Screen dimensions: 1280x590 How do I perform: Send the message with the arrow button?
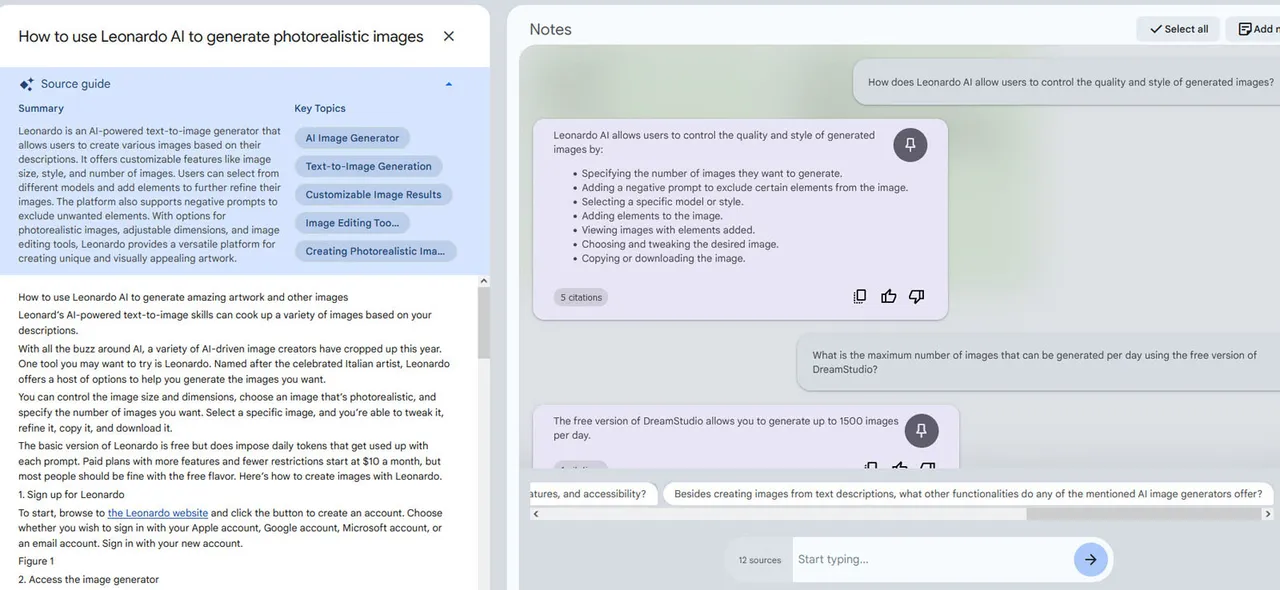[x=1091, y=560]
